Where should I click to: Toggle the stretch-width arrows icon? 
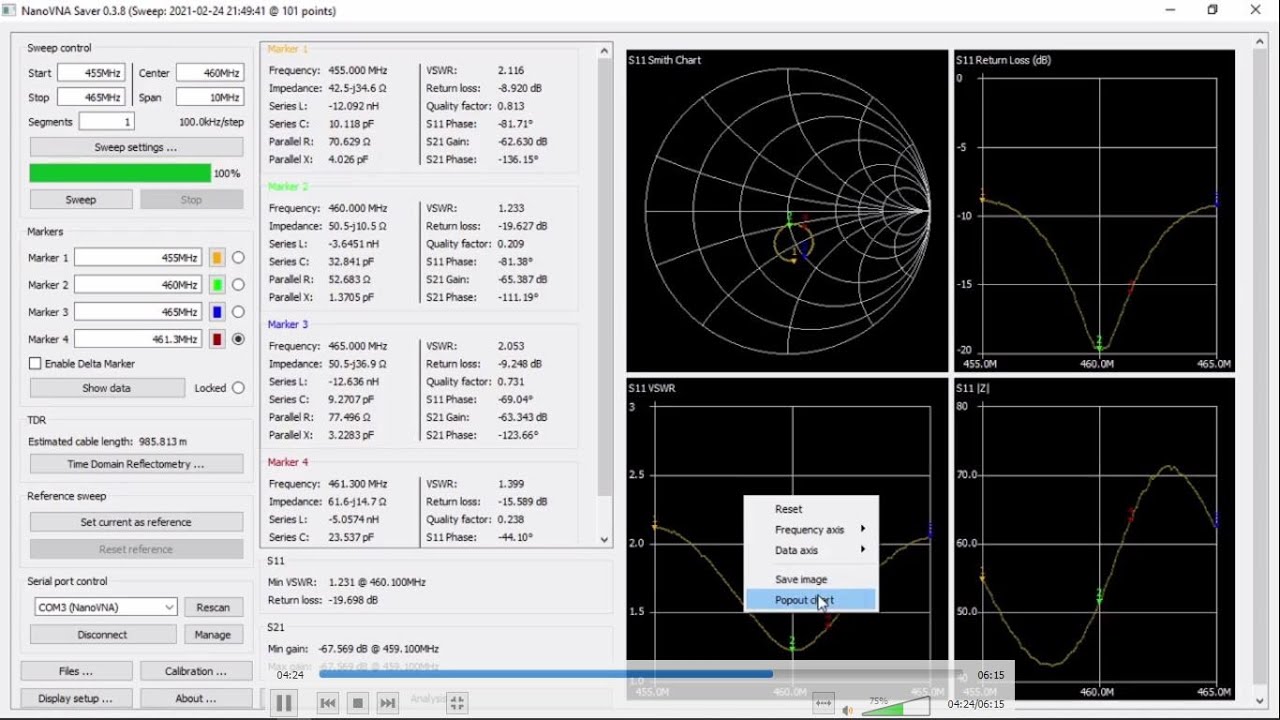tap(823, 703)
